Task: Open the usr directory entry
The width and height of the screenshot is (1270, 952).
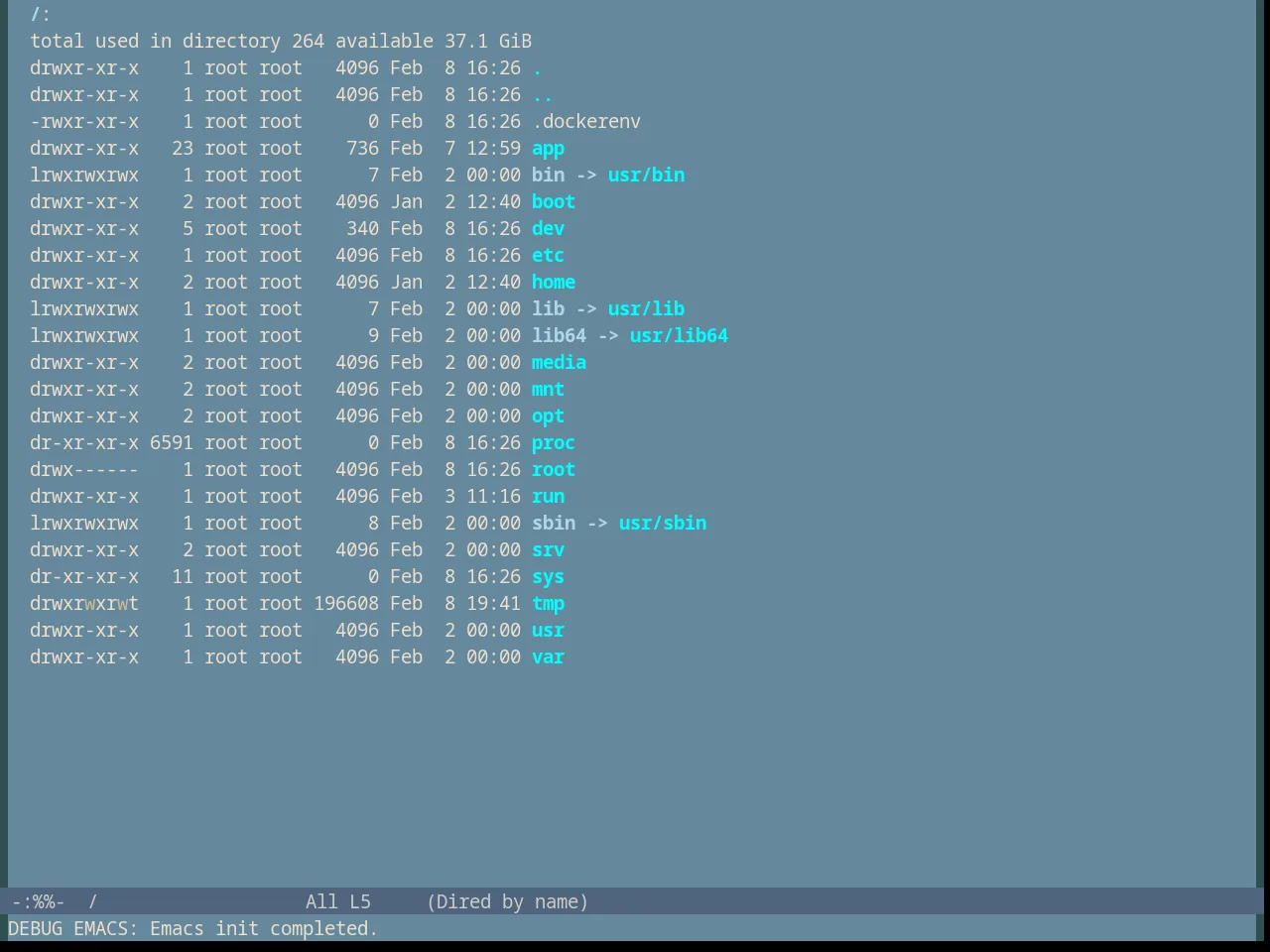Action: [548, 631]
